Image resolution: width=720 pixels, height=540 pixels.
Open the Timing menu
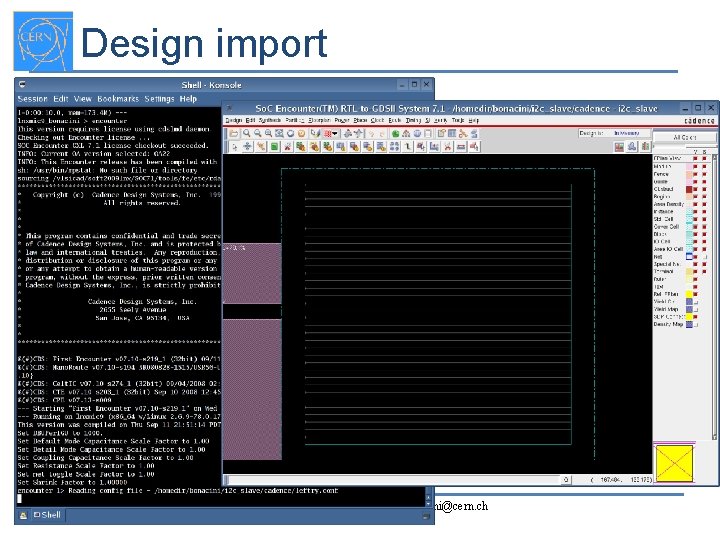coord(413,120)
